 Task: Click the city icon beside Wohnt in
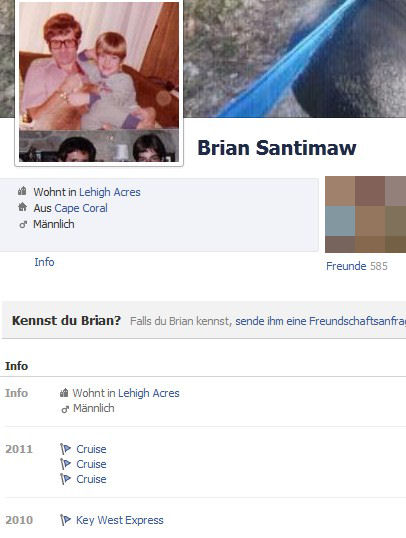click(22, 191)
